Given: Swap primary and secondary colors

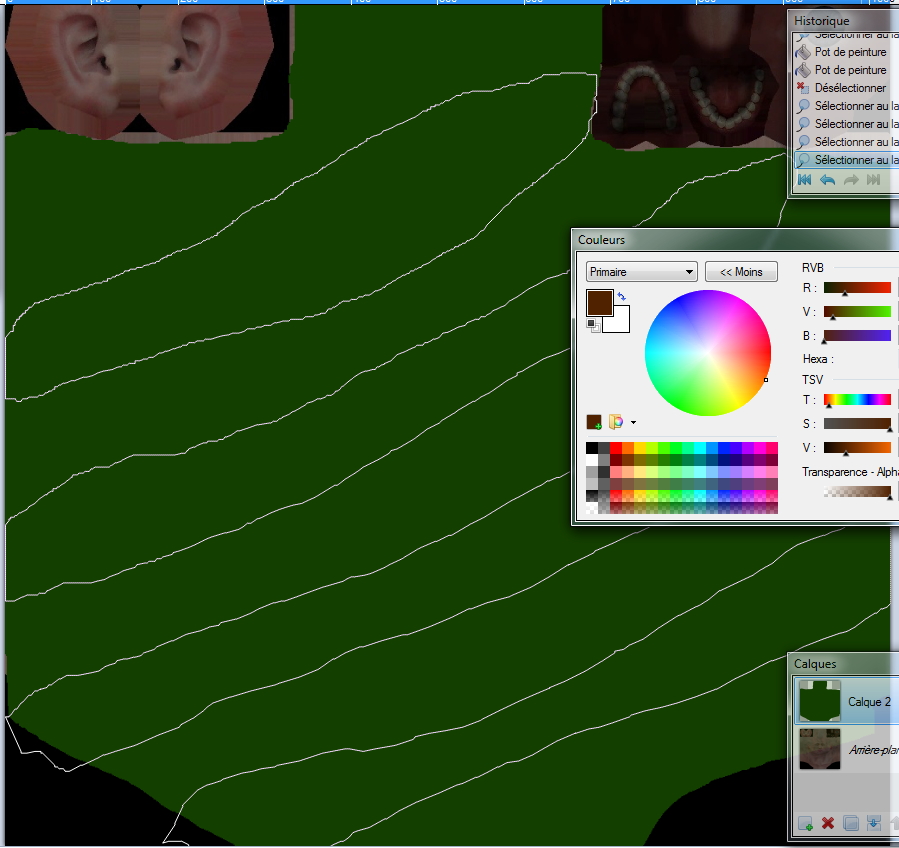Looking at the screenshot, I should point(622,297).
